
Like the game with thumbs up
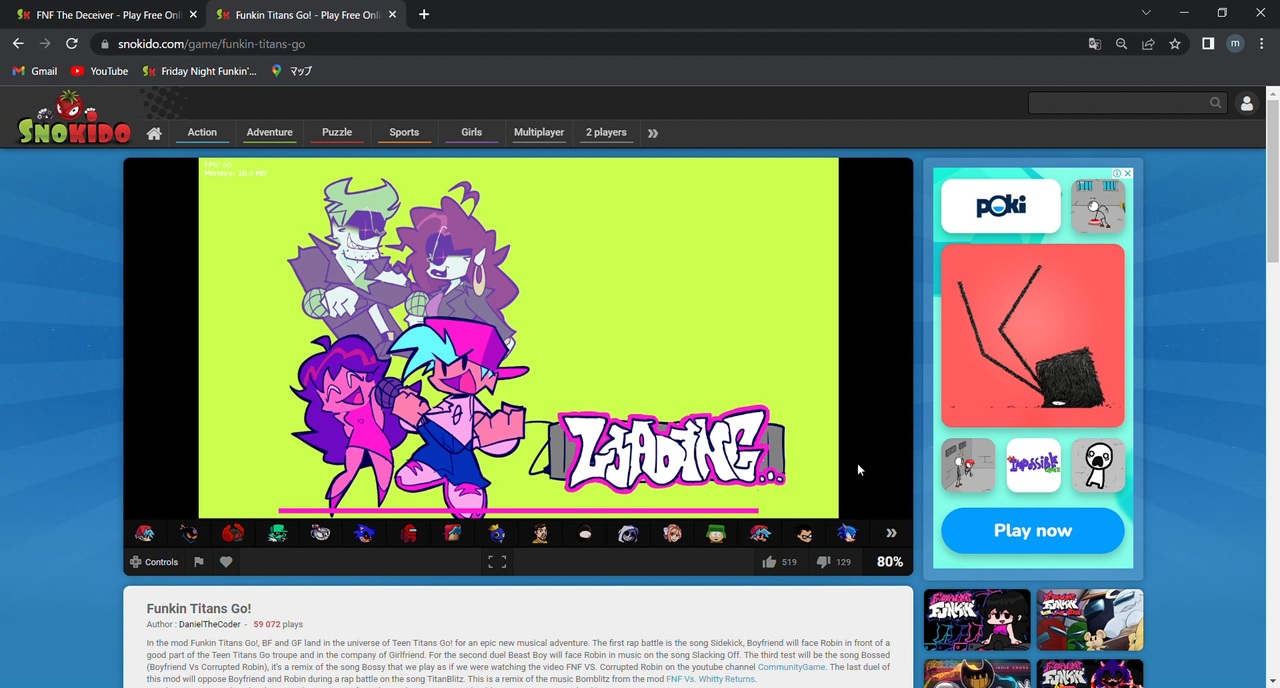(769, 562)
